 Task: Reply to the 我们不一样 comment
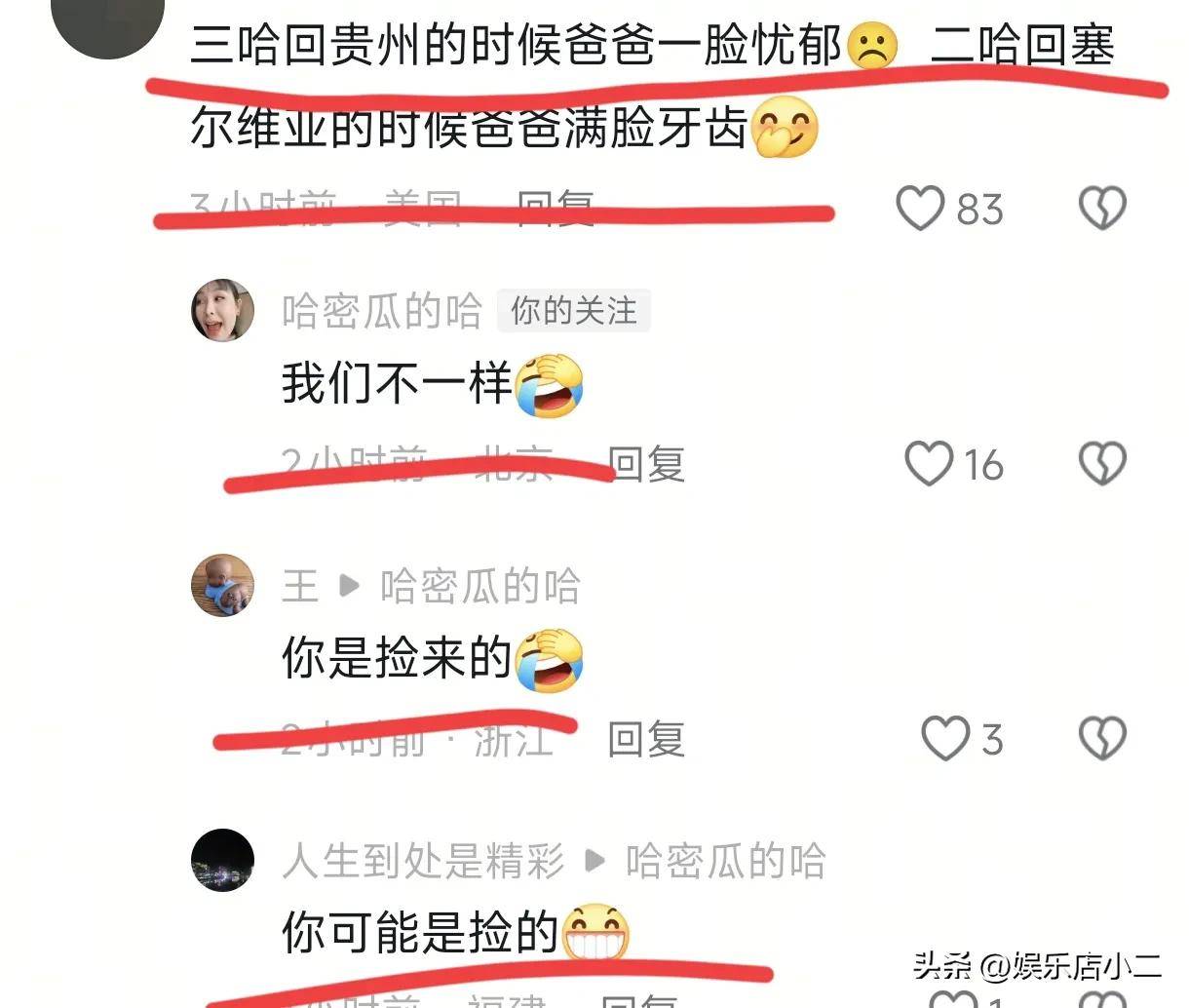tap(645, 463)
